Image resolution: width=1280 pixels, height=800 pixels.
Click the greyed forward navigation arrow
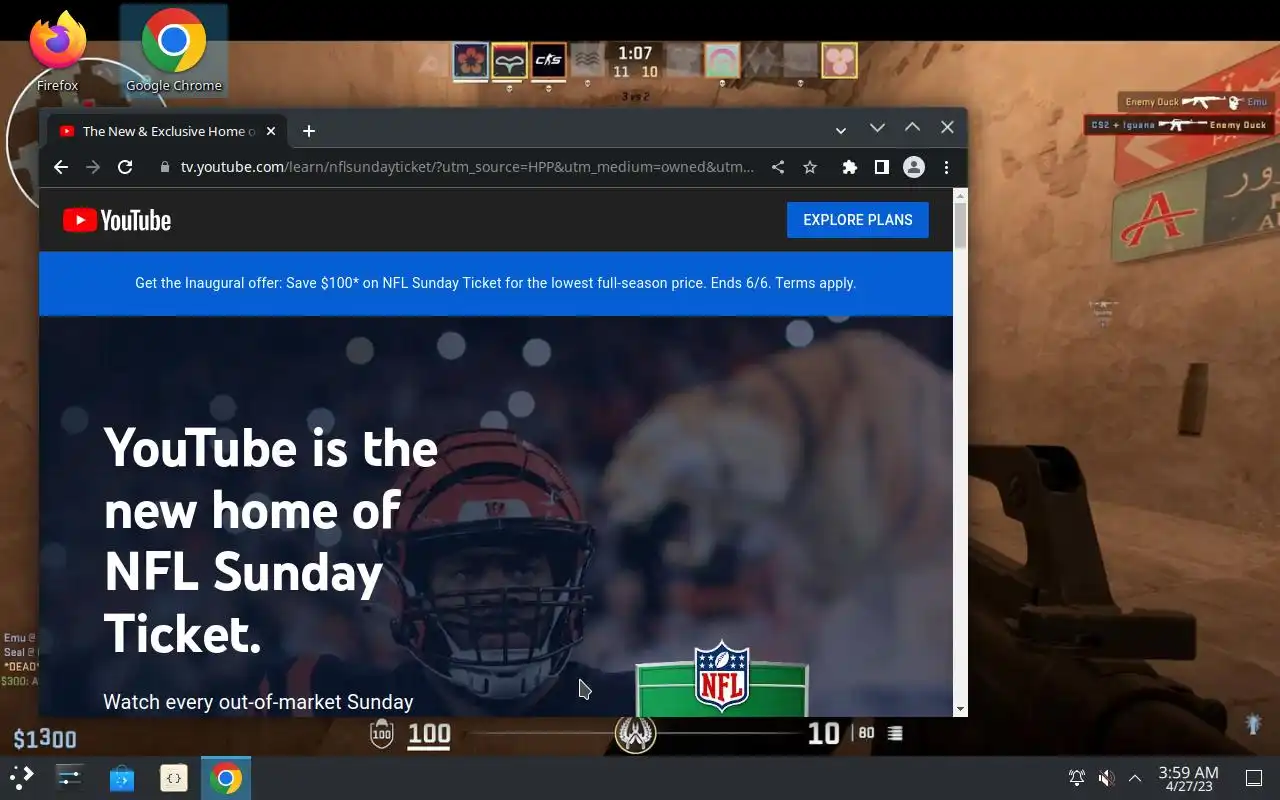[x=93, y=167]
